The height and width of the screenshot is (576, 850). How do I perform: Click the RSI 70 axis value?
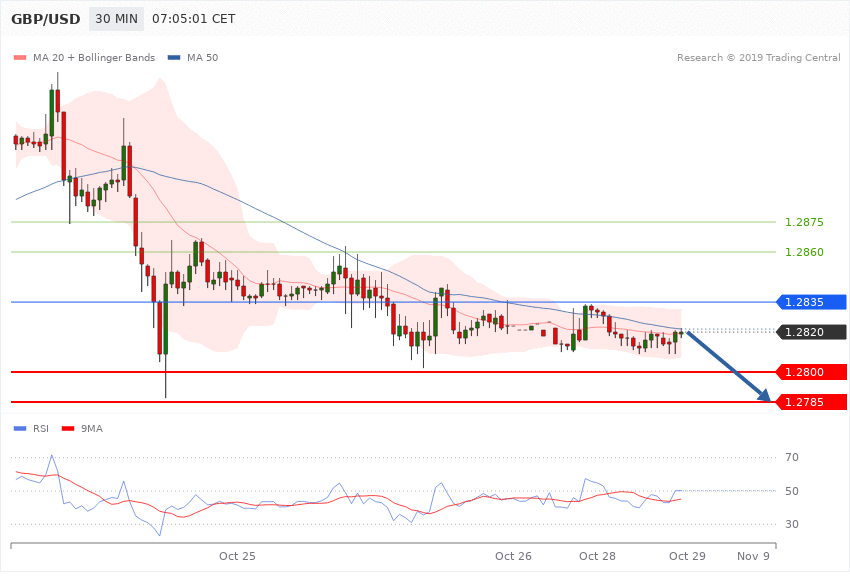click(x=791, y=457)
